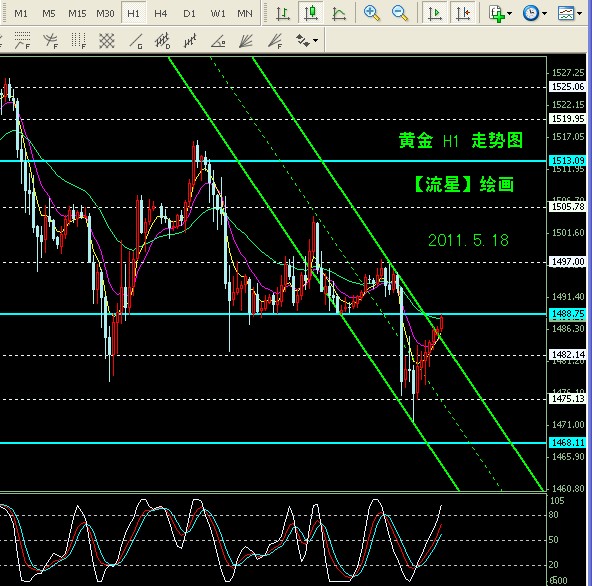Select the bar chart icon
This screenshot has height=586, width=592.
click(282, 13)
